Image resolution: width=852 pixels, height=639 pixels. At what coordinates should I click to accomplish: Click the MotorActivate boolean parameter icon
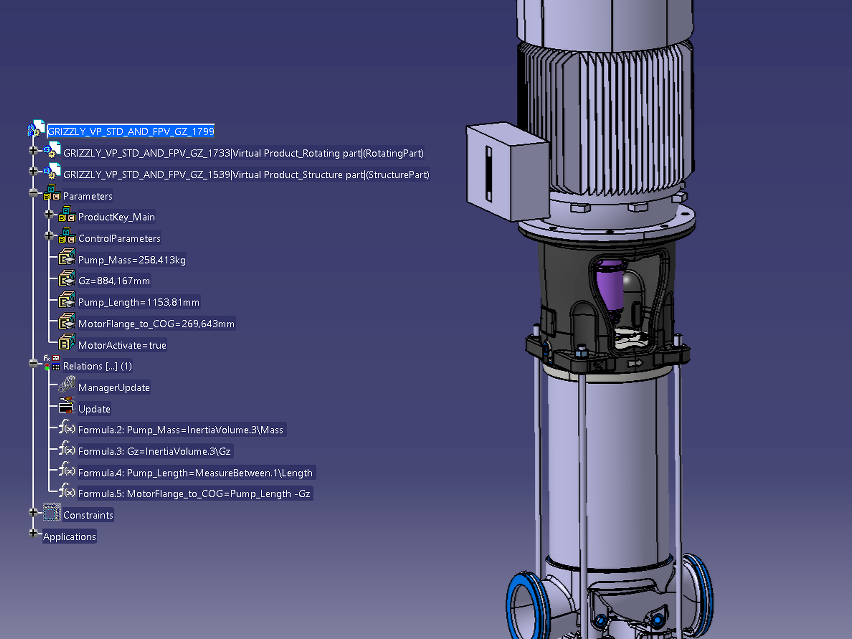tap(67, 344)
